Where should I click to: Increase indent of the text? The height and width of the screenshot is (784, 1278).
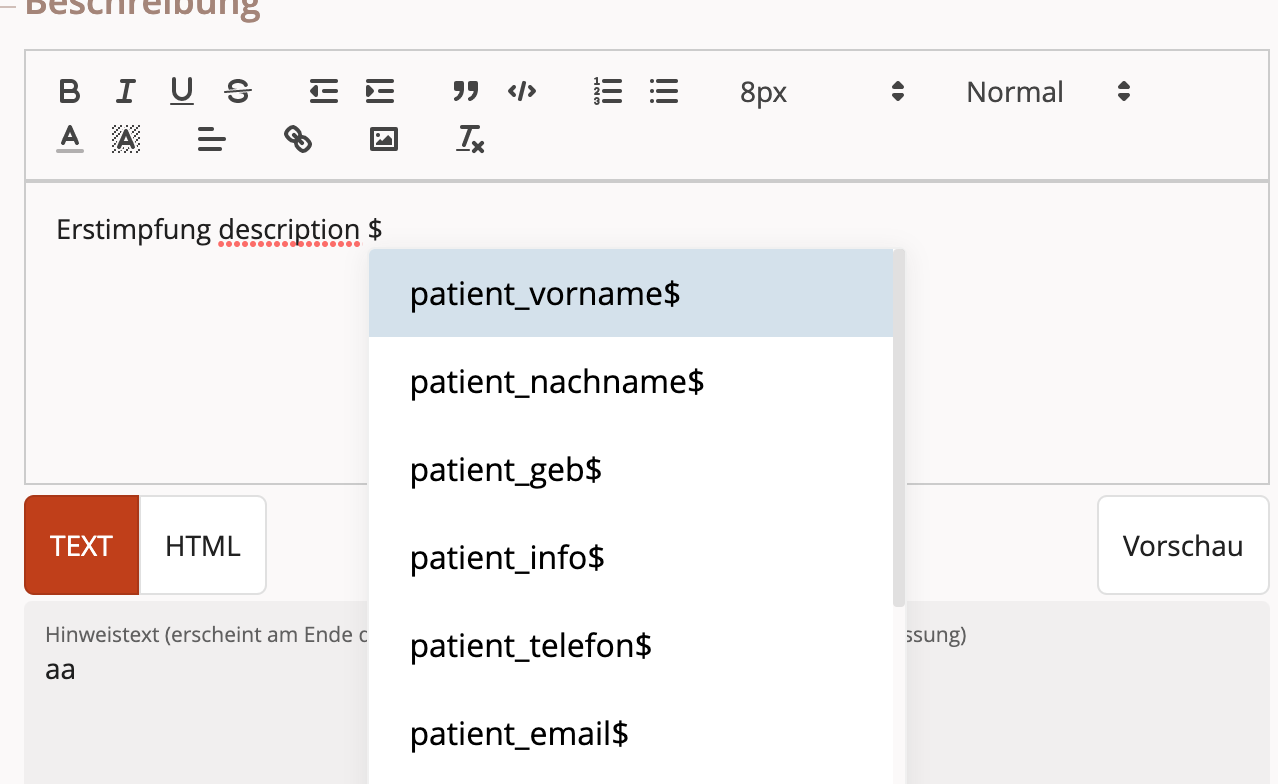tap(380, 92)
